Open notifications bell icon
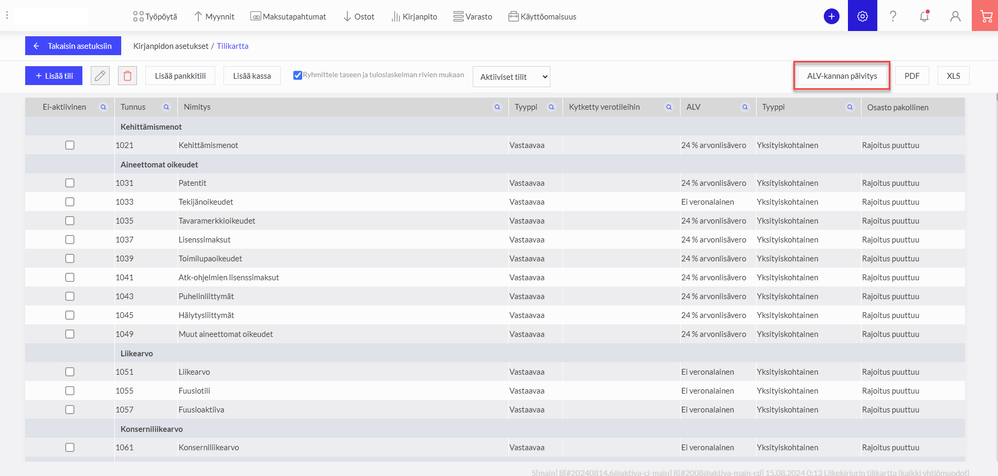 (x=924, y=17)
